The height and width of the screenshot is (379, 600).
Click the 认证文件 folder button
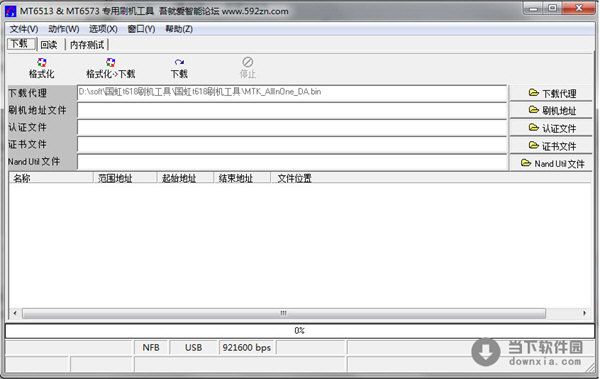coord(551,128)
